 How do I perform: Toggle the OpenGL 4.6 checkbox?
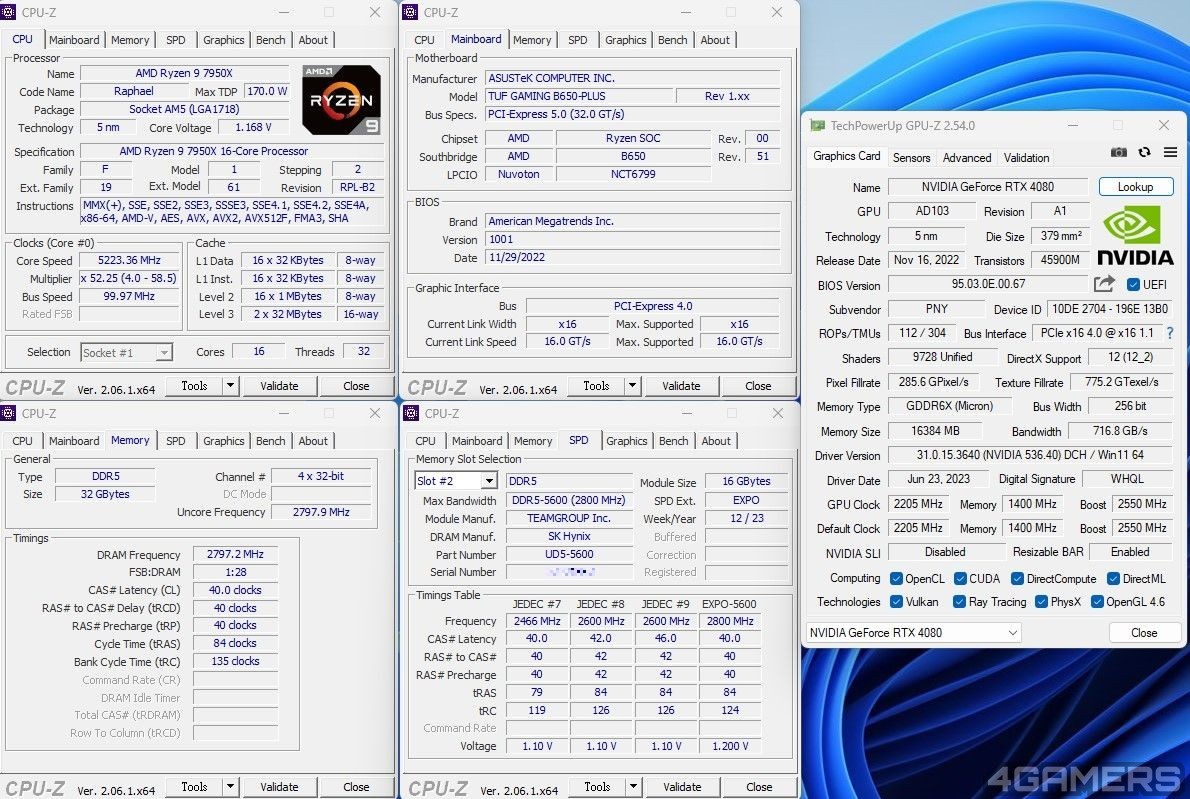1097,602
